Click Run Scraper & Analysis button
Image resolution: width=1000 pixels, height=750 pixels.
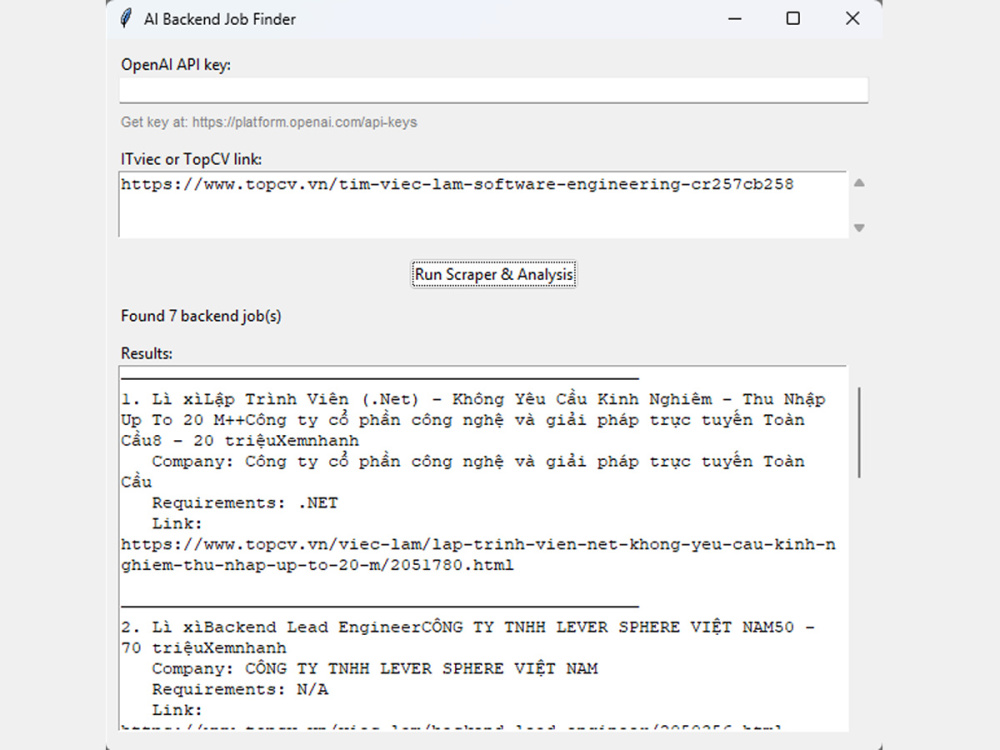click(x=494, y=274)
